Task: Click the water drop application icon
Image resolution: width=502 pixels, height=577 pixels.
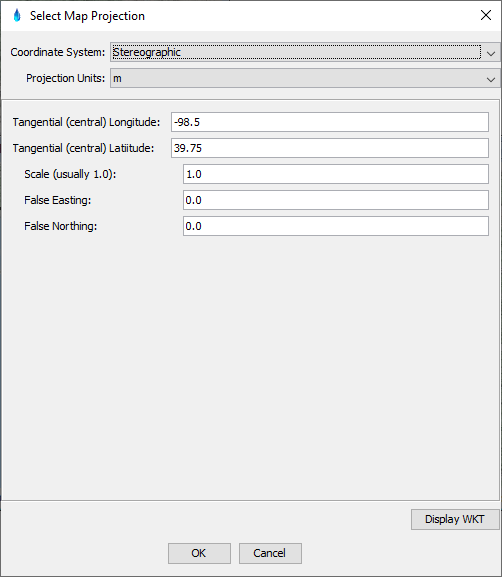Action: click(x=17, y=16)
